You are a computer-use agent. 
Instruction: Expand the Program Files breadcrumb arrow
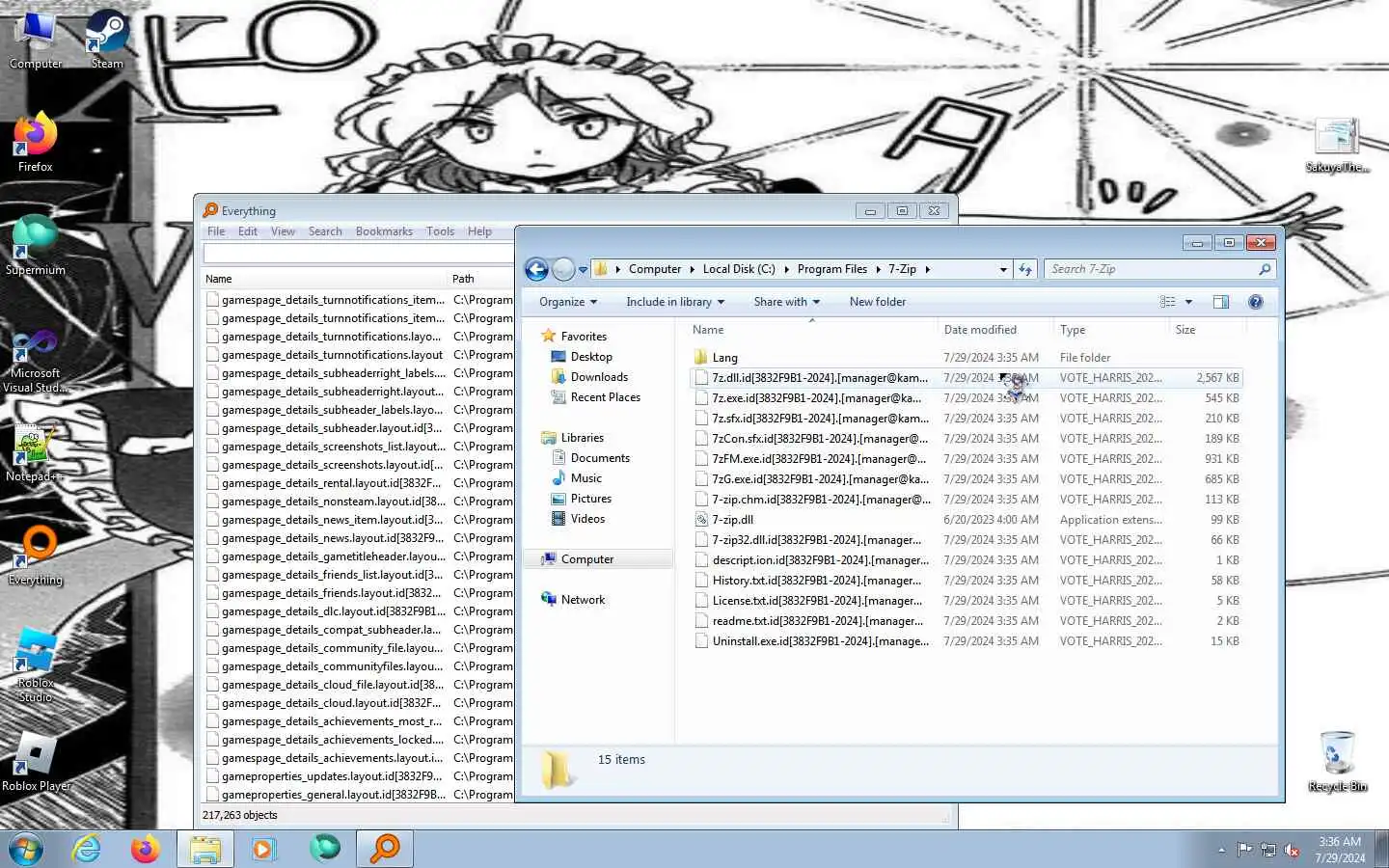tap(878, 269)
